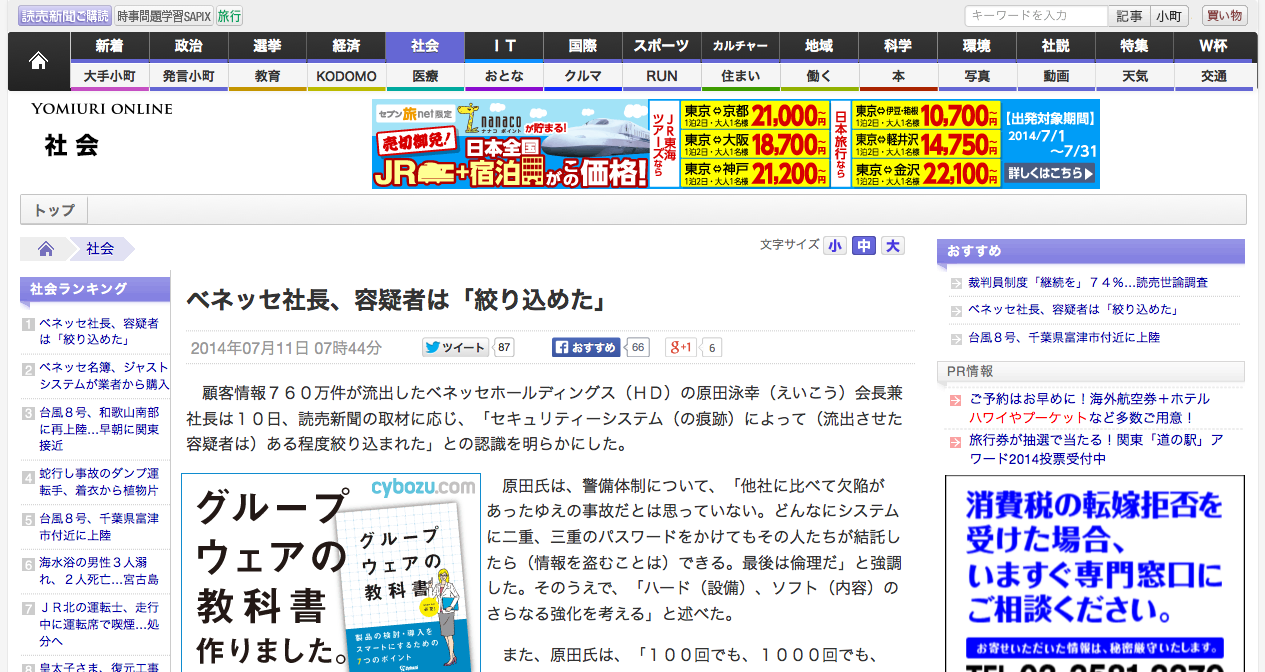The width and height of the screenshot is (1265, 672).
Task: Open 本 in sub navigation
Action: [x=898, y=76]
